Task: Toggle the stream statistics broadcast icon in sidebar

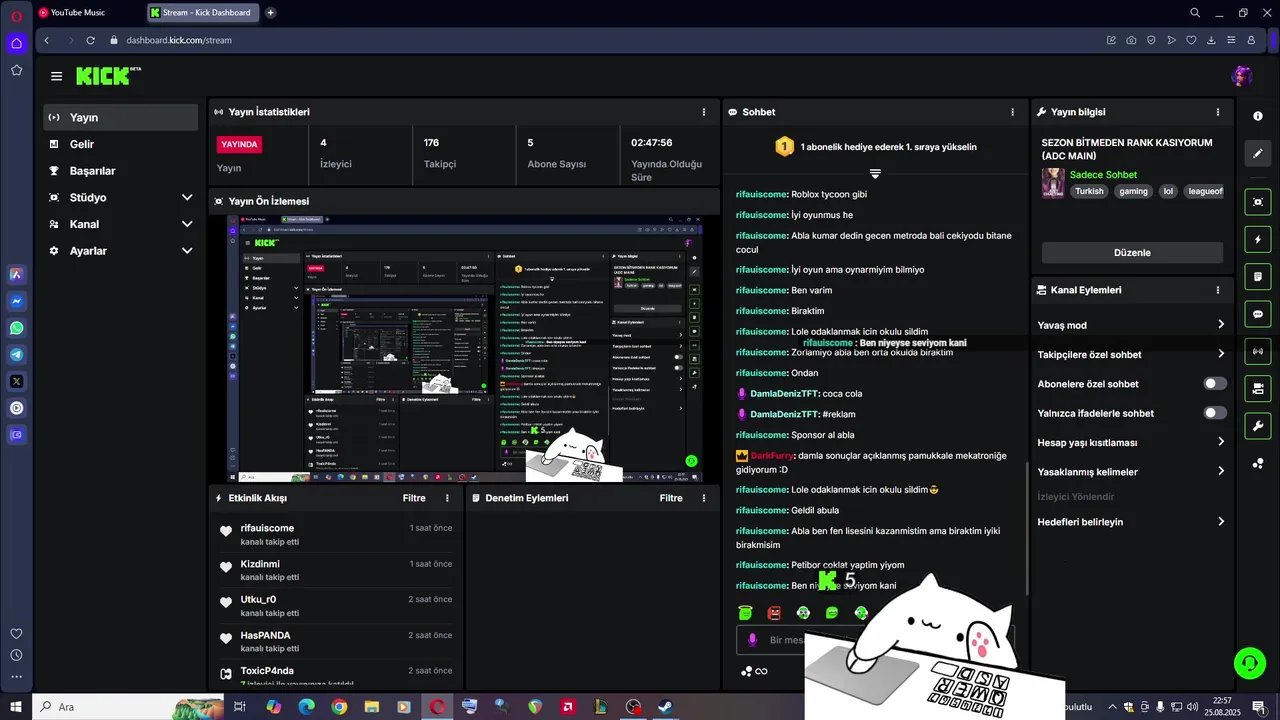Action: [1258, 351]
